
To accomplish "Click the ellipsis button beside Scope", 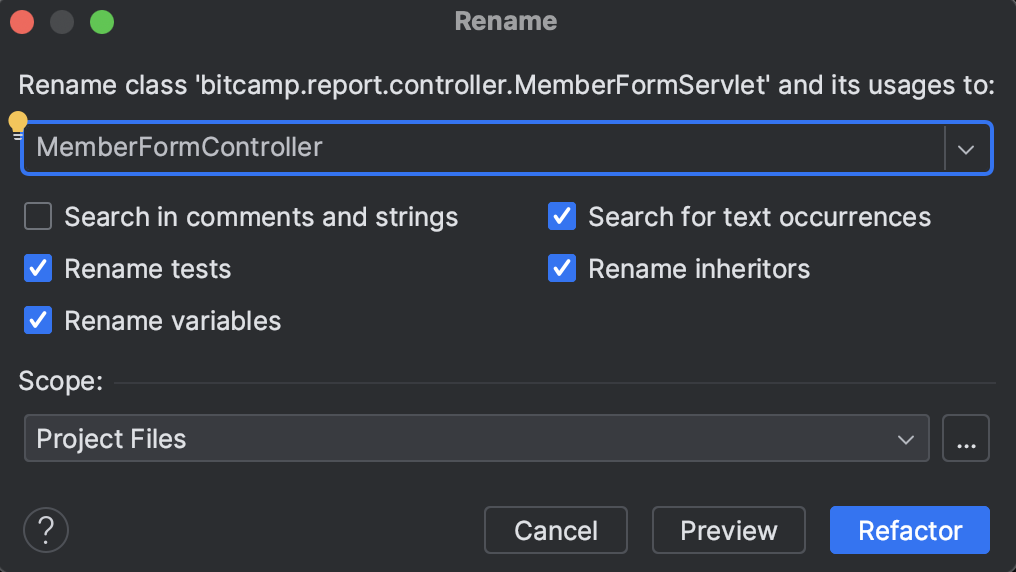I will click(965, 439).
